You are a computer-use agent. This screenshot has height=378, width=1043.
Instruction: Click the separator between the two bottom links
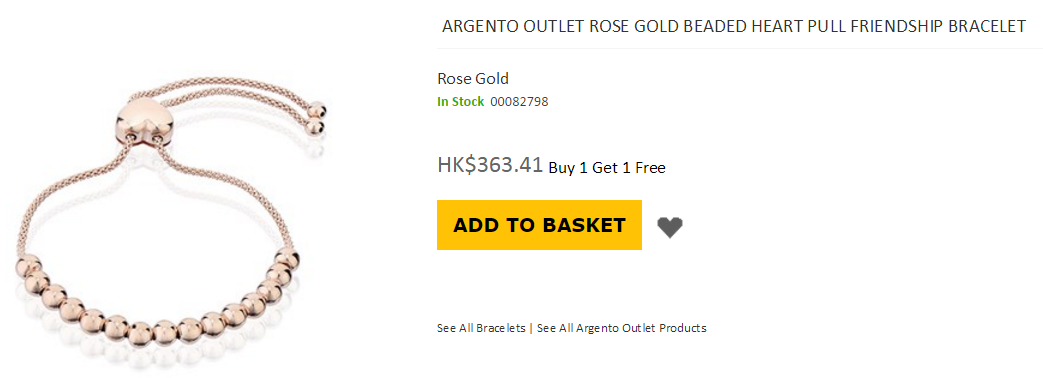pos(531,328)
